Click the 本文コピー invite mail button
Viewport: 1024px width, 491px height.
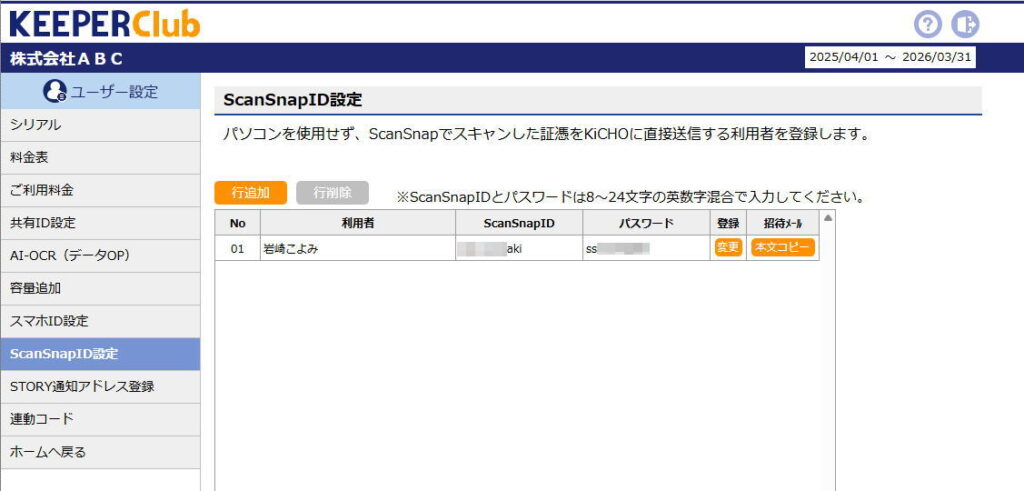782,248
